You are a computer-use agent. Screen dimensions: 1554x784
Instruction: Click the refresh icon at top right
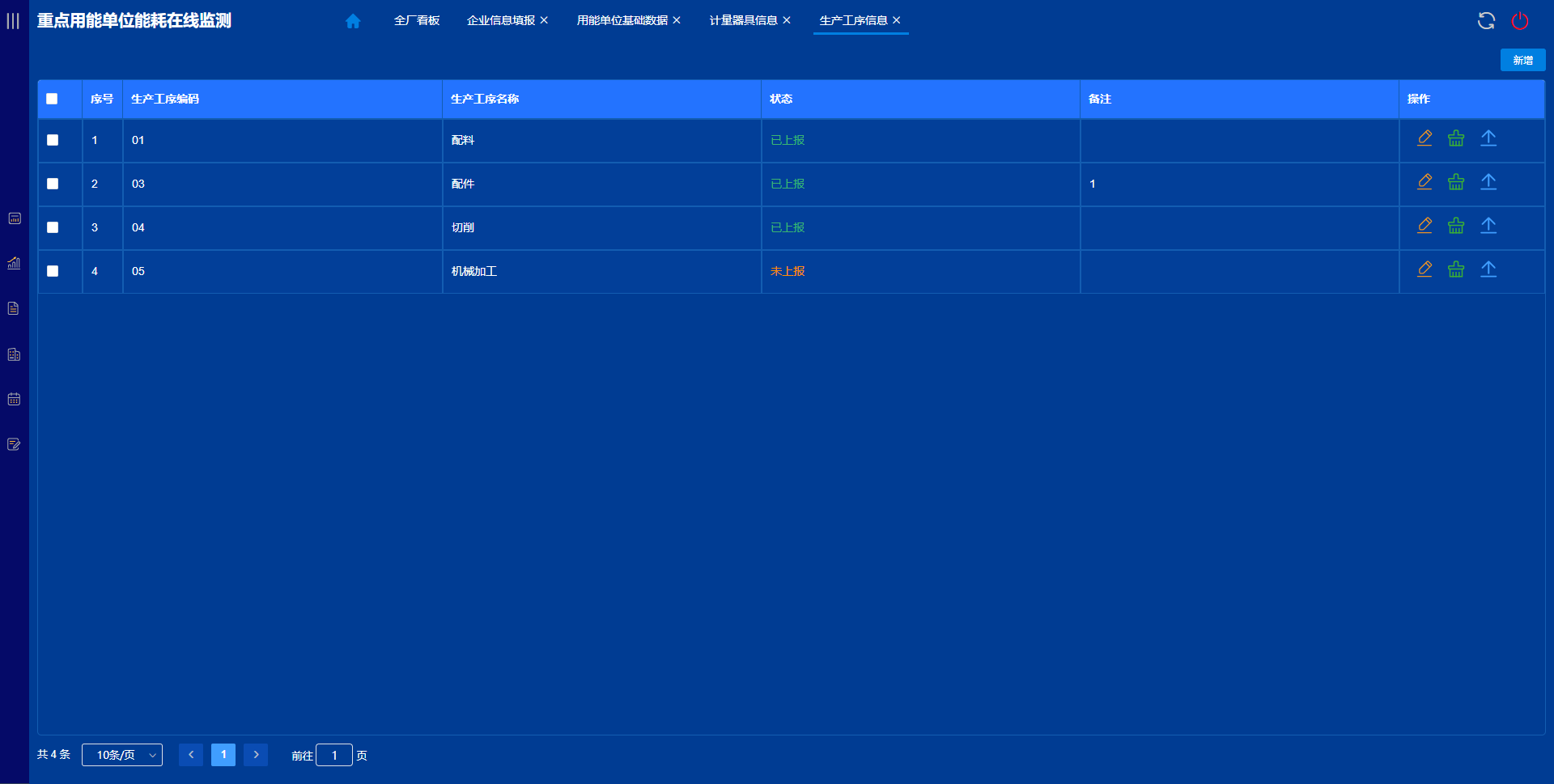(x=1486, y=21)
